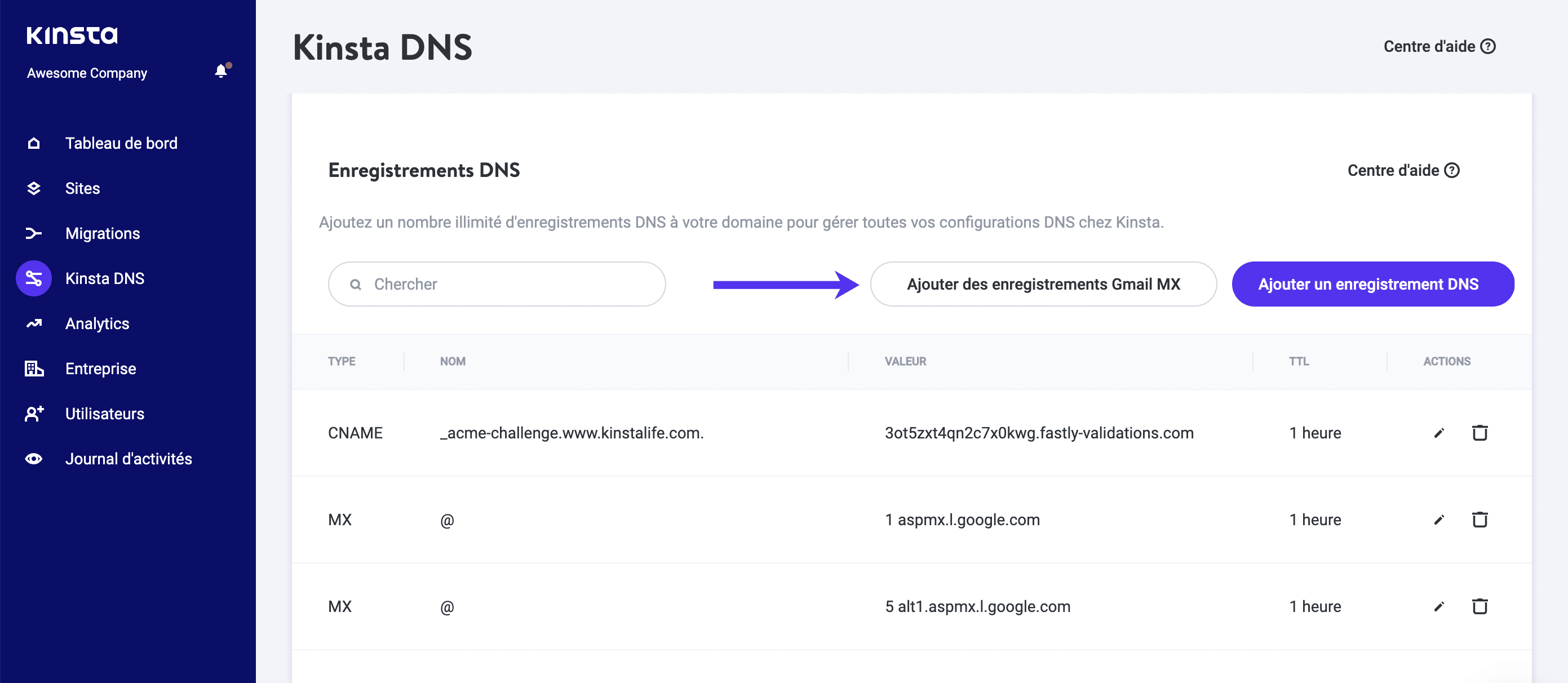Click the TYPE column header

point(342,362)
